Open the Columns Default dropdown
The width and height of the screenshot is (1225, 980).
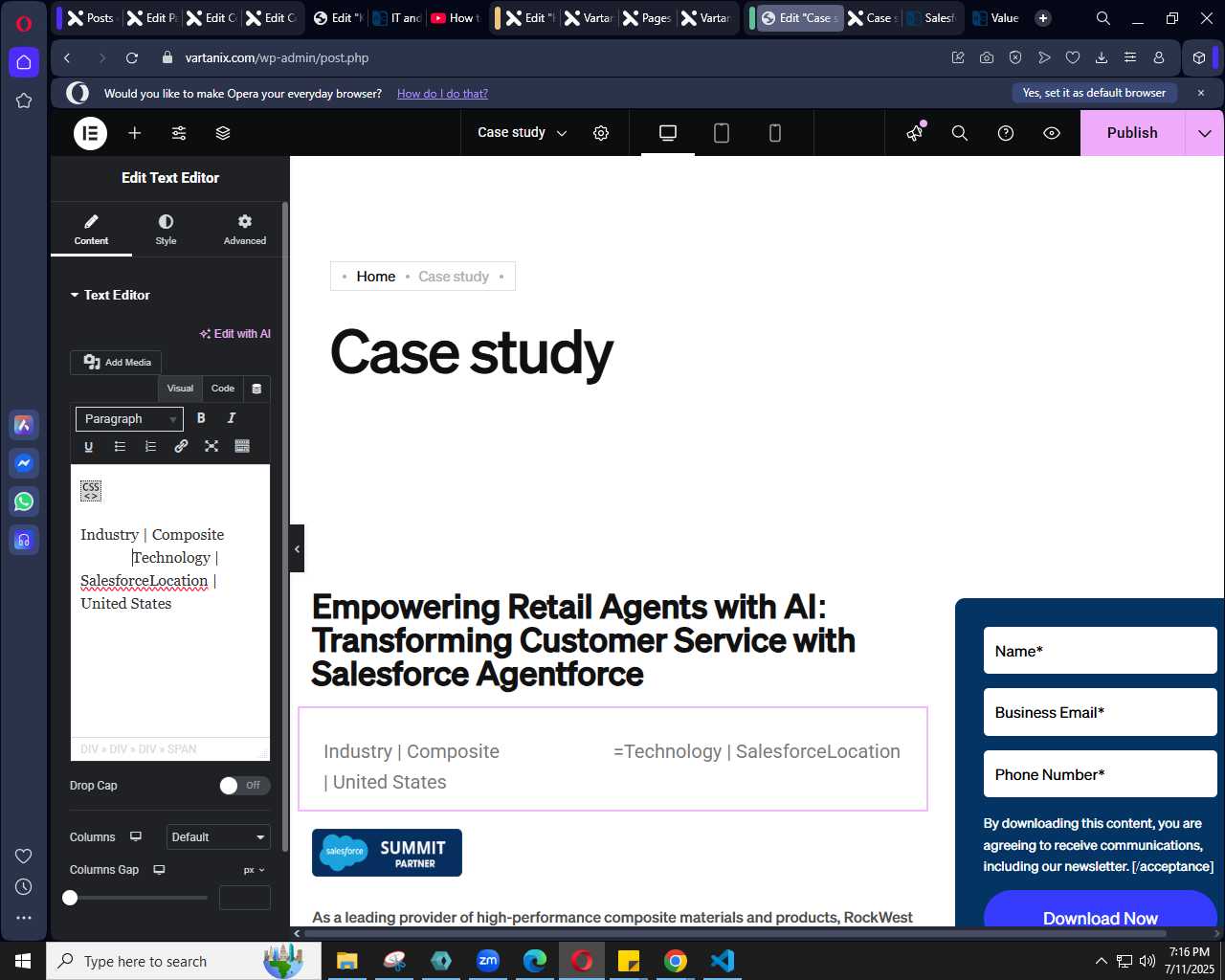coord(218,837)
